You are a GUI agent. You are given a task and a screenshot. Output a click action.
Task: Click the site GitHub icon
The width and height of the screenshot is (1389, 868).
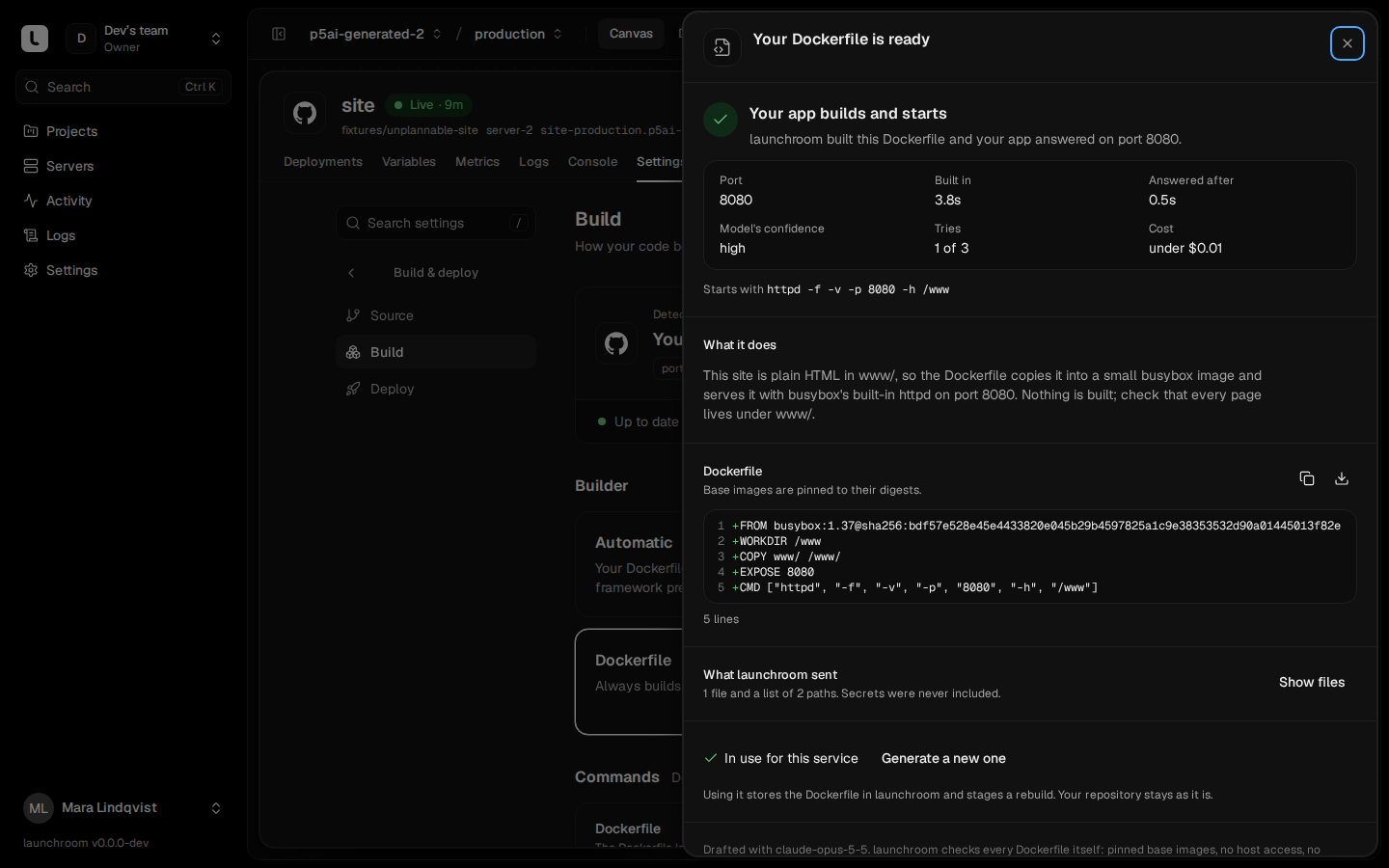305,113
